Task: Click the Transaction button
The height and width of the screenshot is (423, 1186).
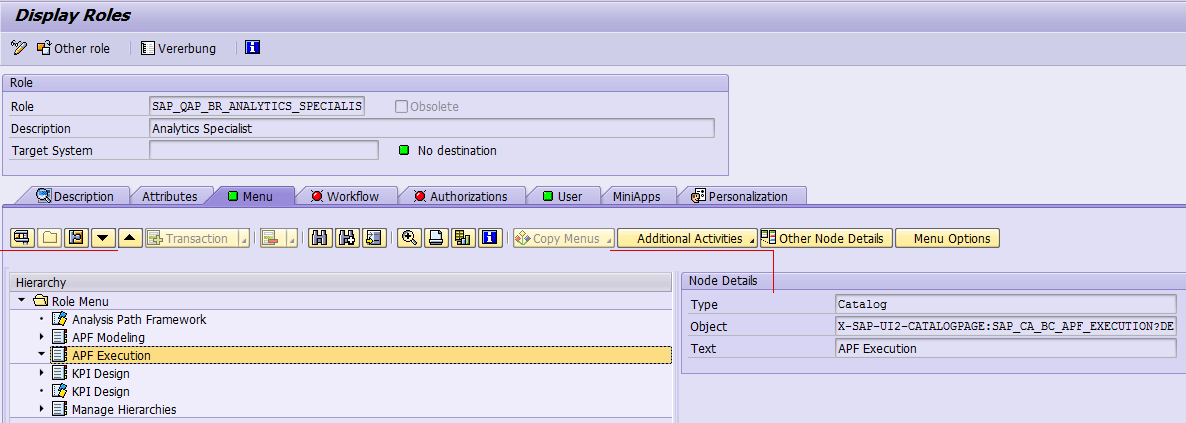Action: coord(191,238)
